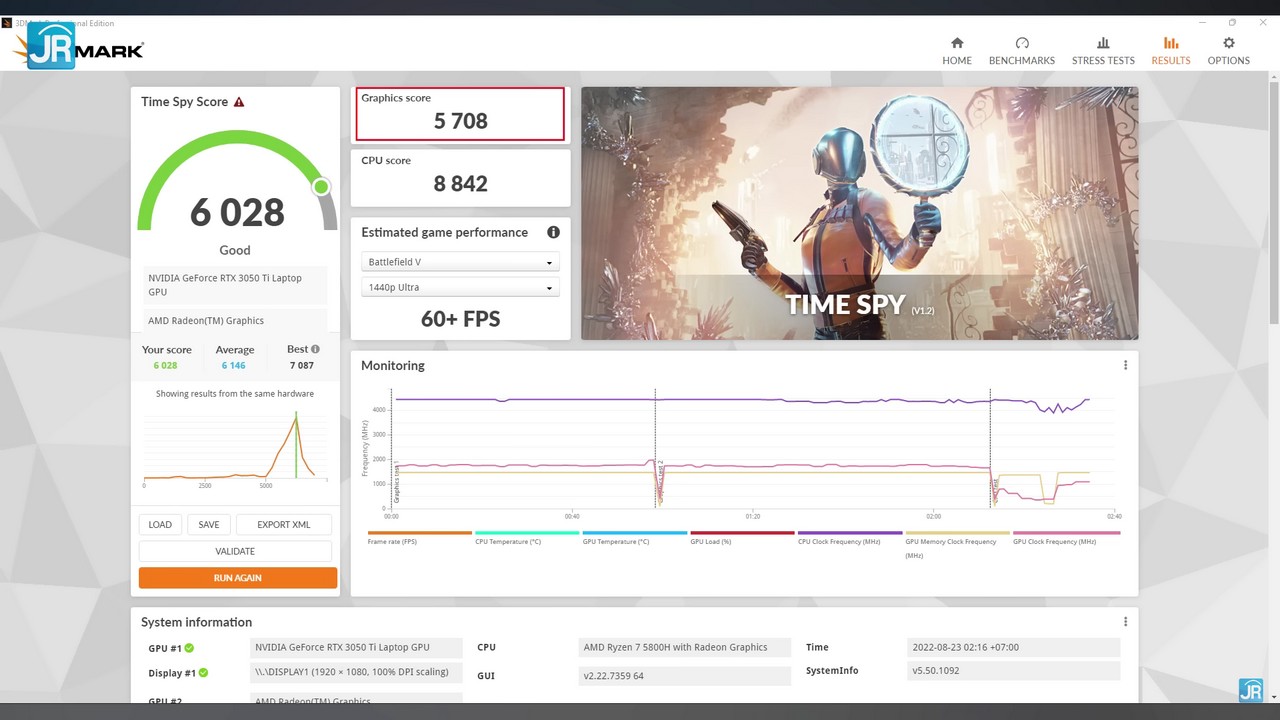The image size is (1280, 720).
Task: Click the Time Spy Score warning triangle
Action: pos(239,102)
